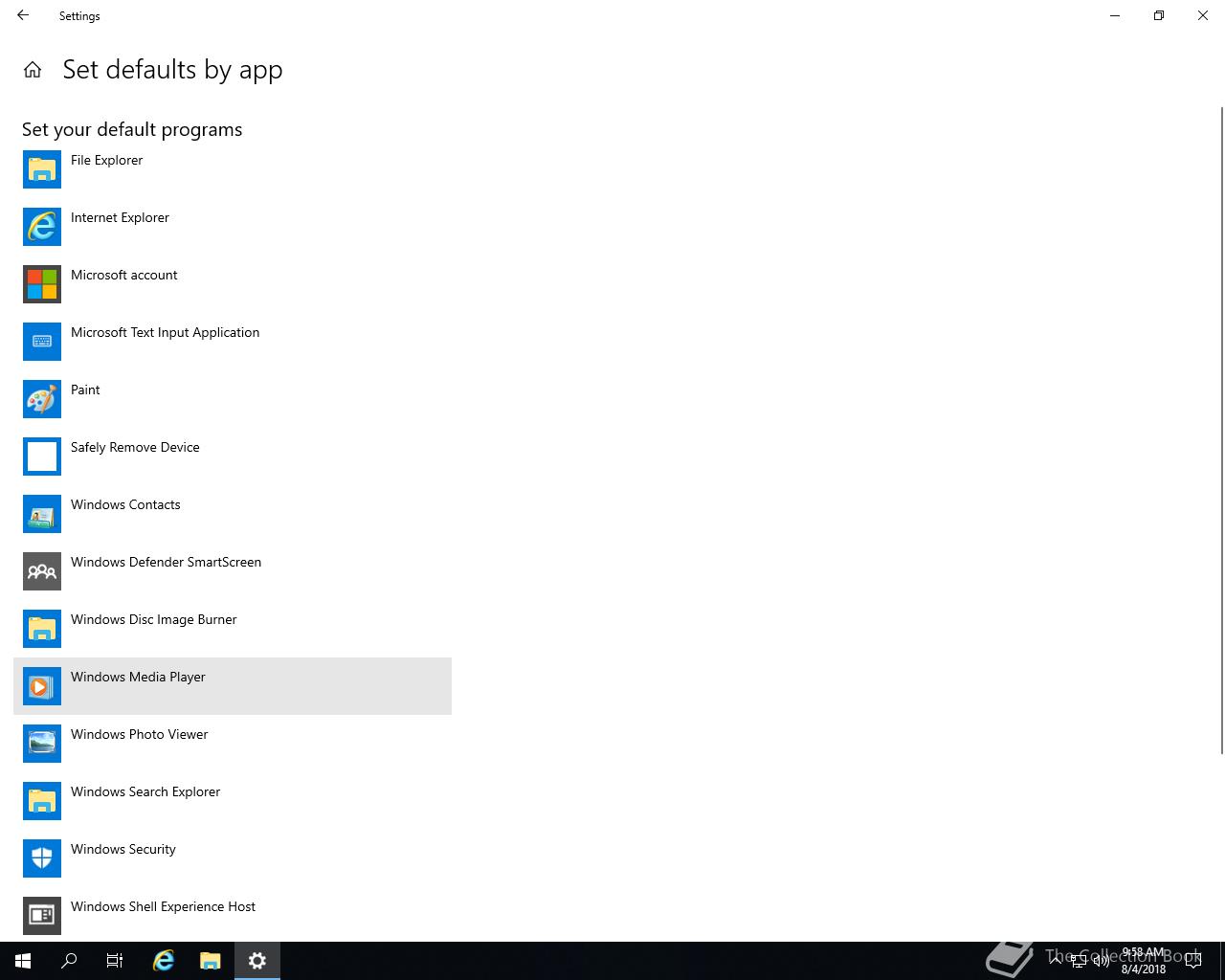Viewport: 1225px width, 980px height.
Task: Click the taskbar clock and date
Action: [x=1144, y=961]
